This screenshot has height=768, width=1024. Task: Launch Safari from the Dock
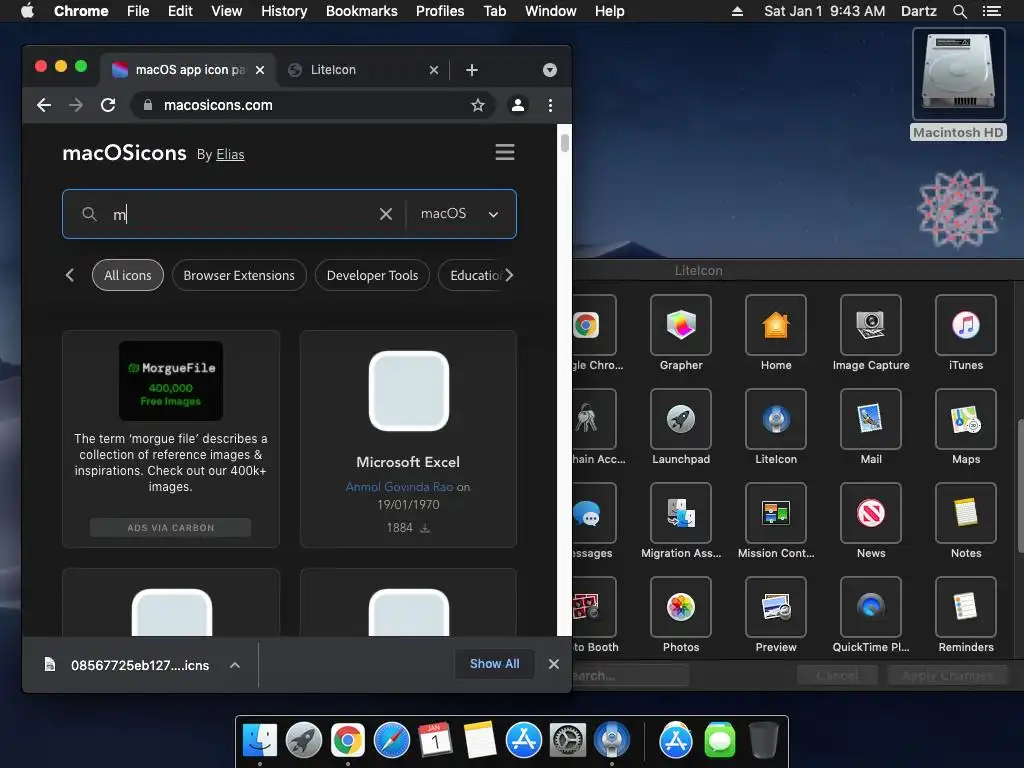click(392, 740)
